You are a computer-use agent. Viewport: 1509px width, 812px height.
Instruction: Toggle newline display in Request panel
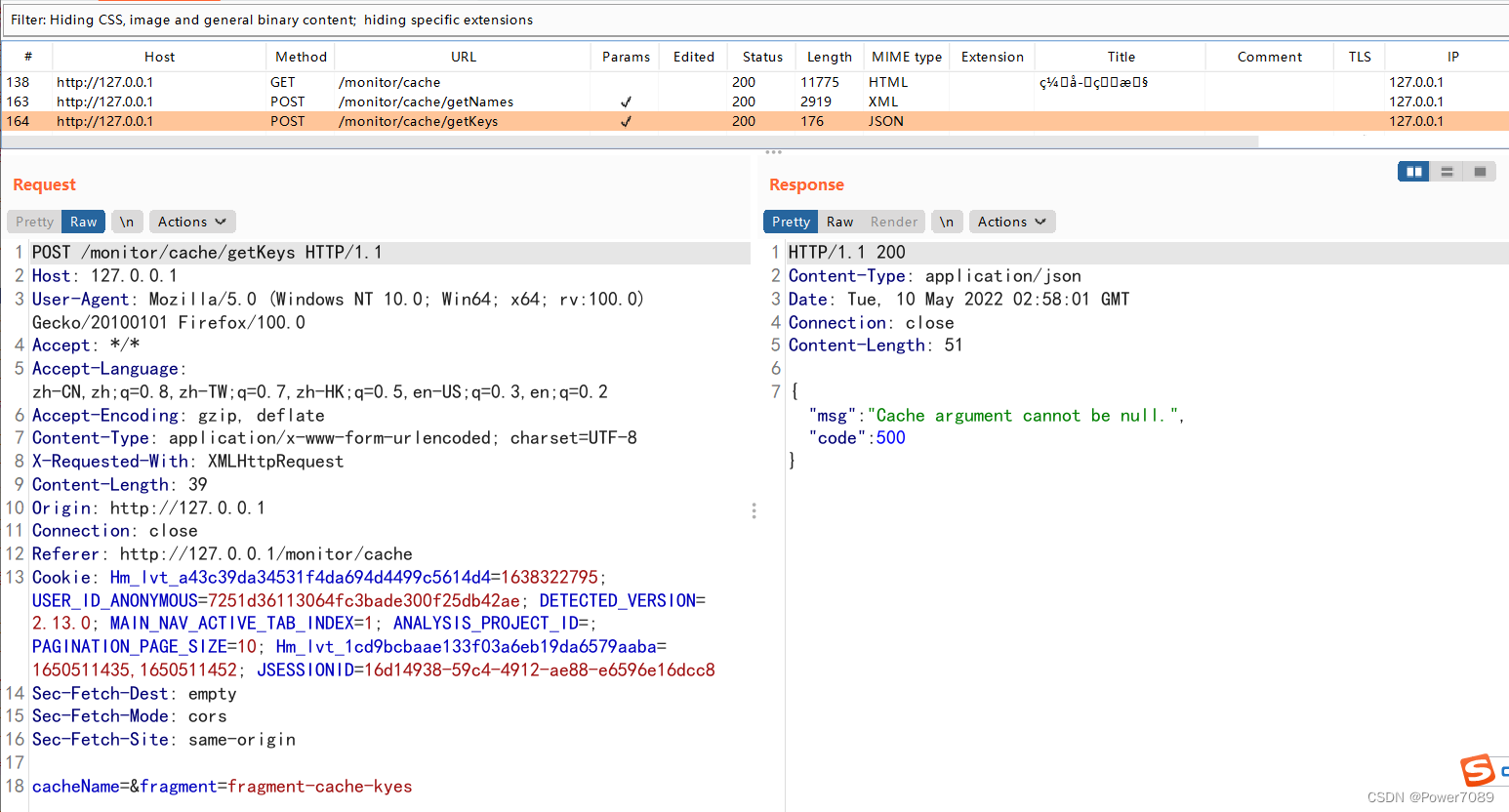(127, 222)
